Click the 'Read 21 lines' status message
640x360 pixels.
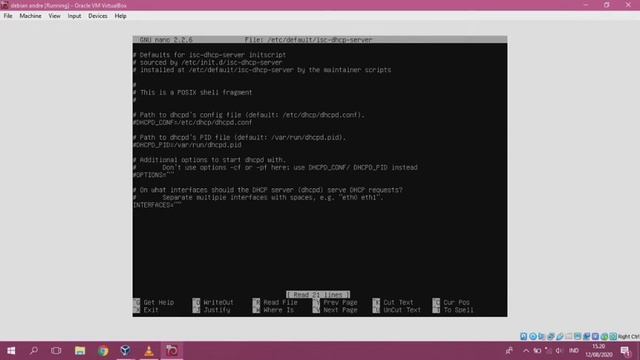pos(318,294)
